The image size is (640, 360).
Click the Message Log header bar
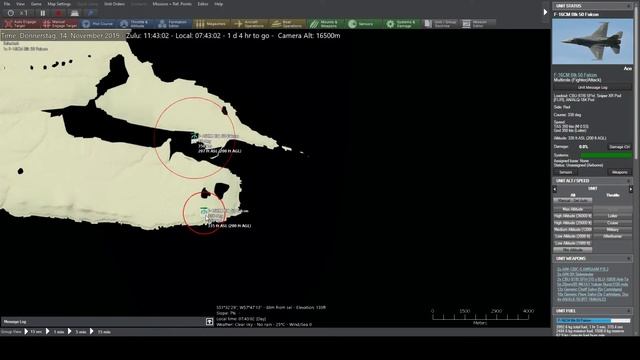[x=103, y=322]
